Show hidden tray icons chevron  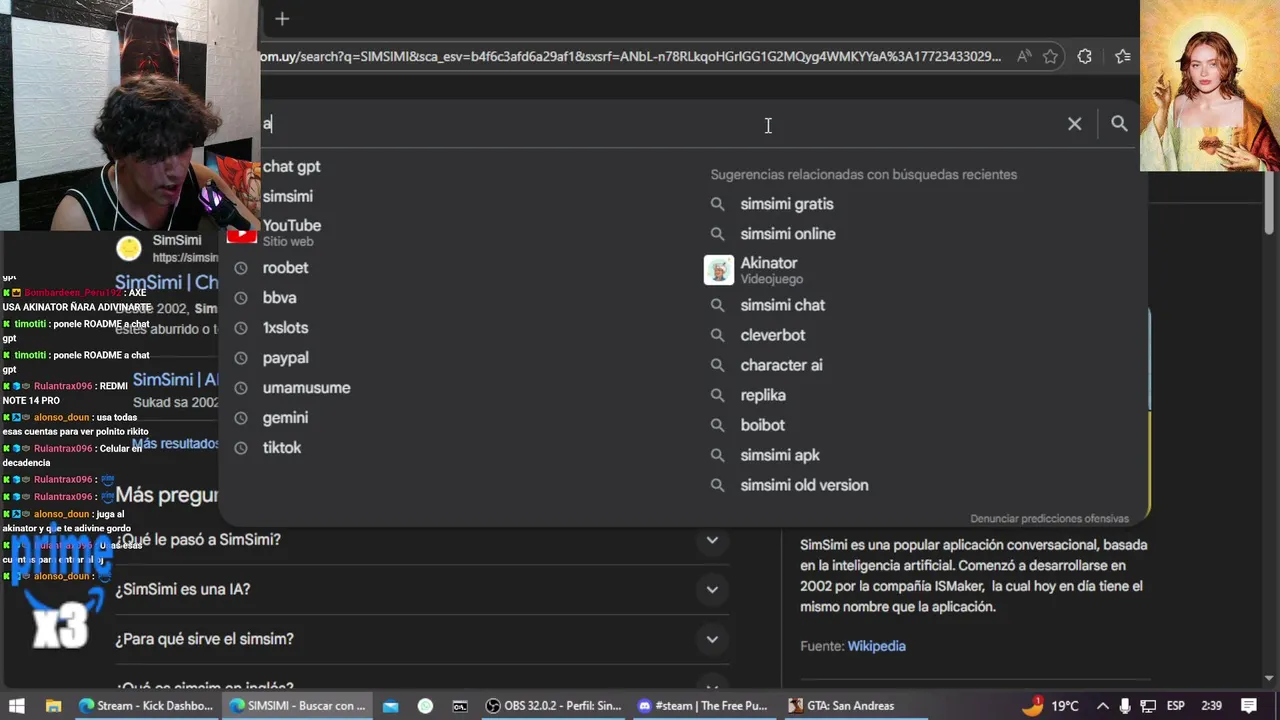pos(1103,706)
